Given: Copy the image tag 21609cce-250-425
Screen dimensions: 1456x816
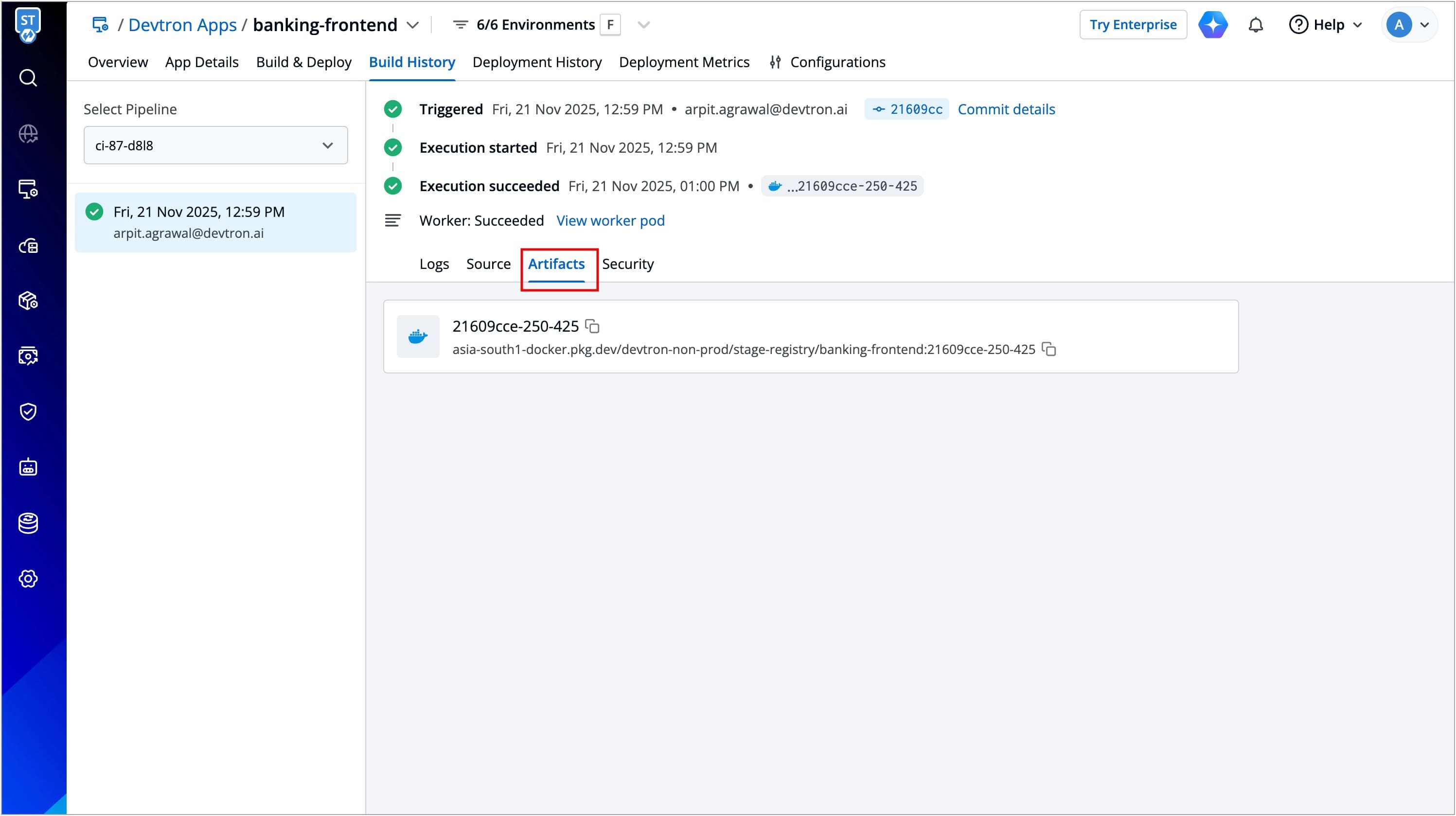Looking at the screenshot, I should coord(592,326).
